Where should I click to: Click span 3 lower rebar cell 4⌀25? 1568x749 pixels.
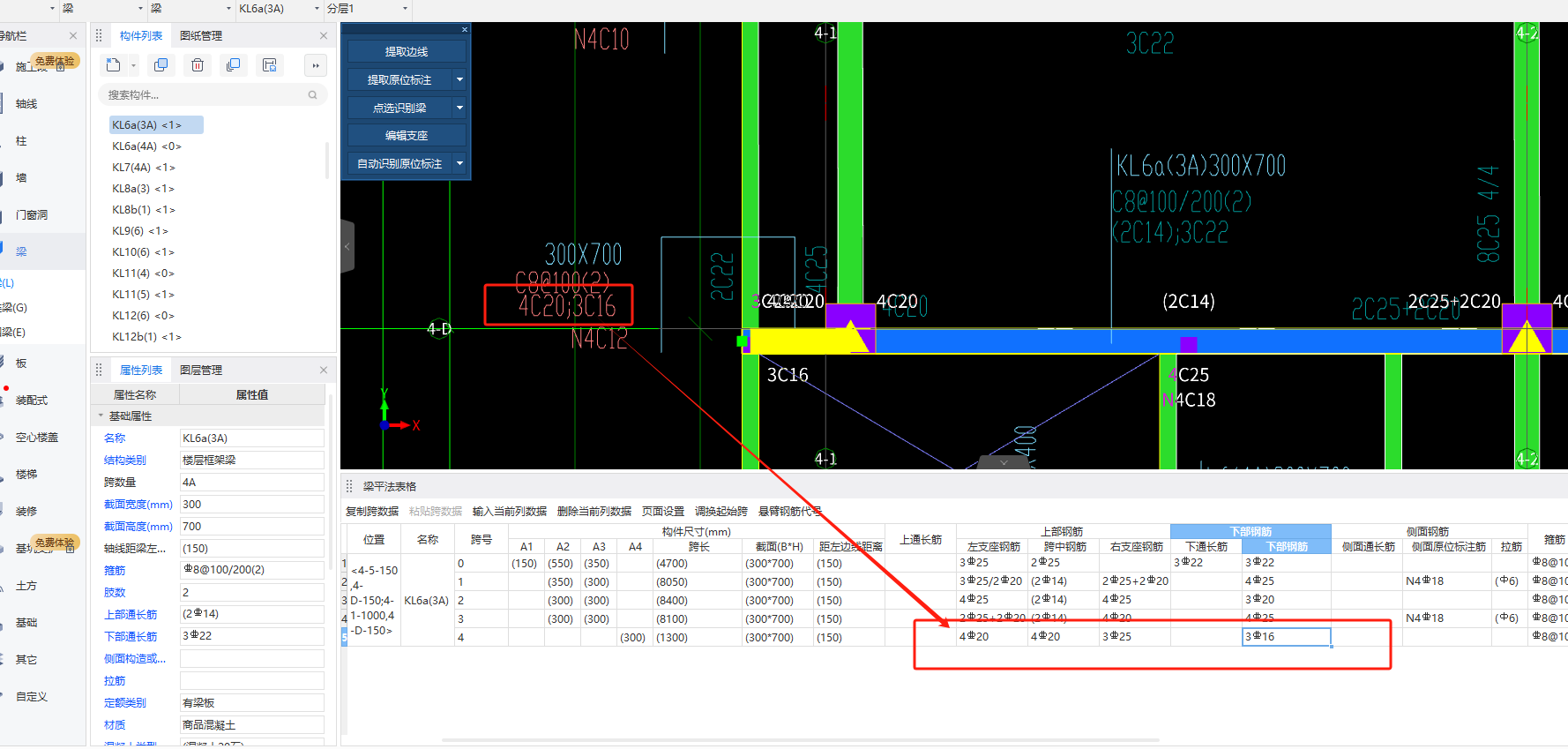point(1287,618)
